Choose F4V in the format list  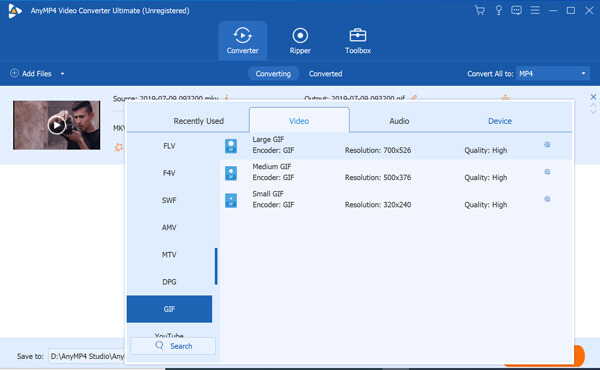169,173
